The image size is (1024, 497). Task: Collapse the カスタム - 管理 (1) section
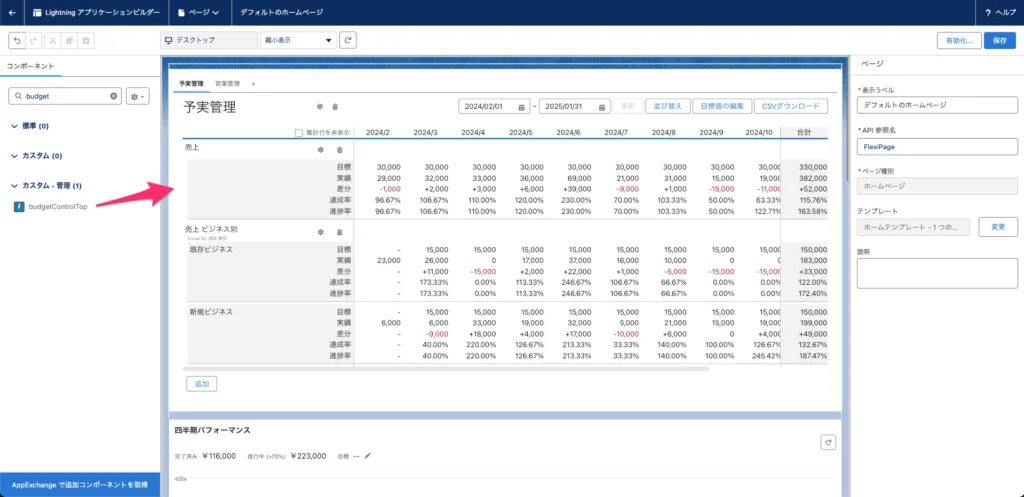tap(13, 186)
